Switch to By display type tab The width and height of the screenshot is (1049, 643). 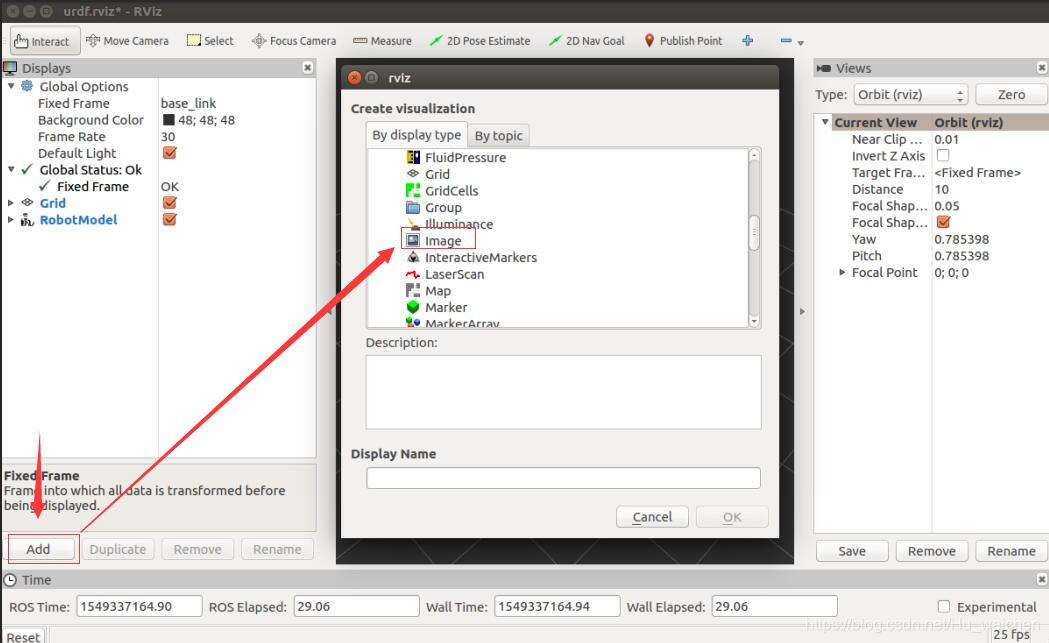416,135
